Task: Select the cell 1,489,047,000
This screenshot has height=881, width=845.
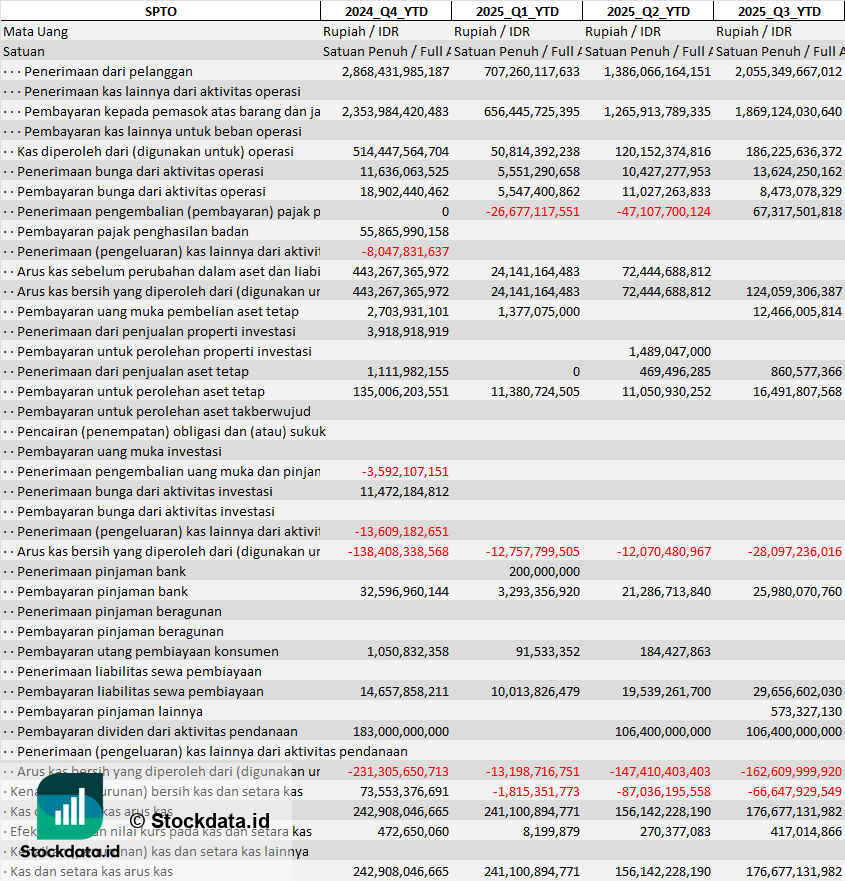Action: tap(670, 352)
